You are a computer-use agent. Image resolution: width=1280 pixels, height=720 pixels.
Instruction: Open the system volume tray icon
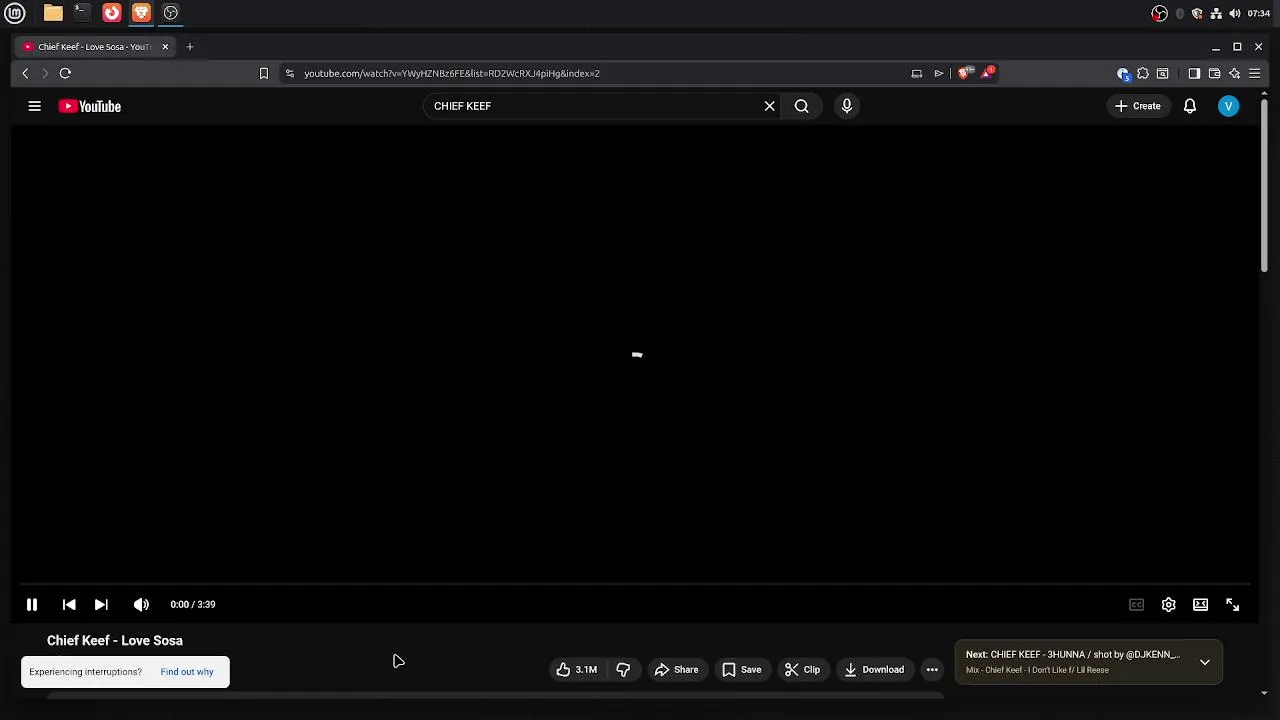[x=1235, y=13]
